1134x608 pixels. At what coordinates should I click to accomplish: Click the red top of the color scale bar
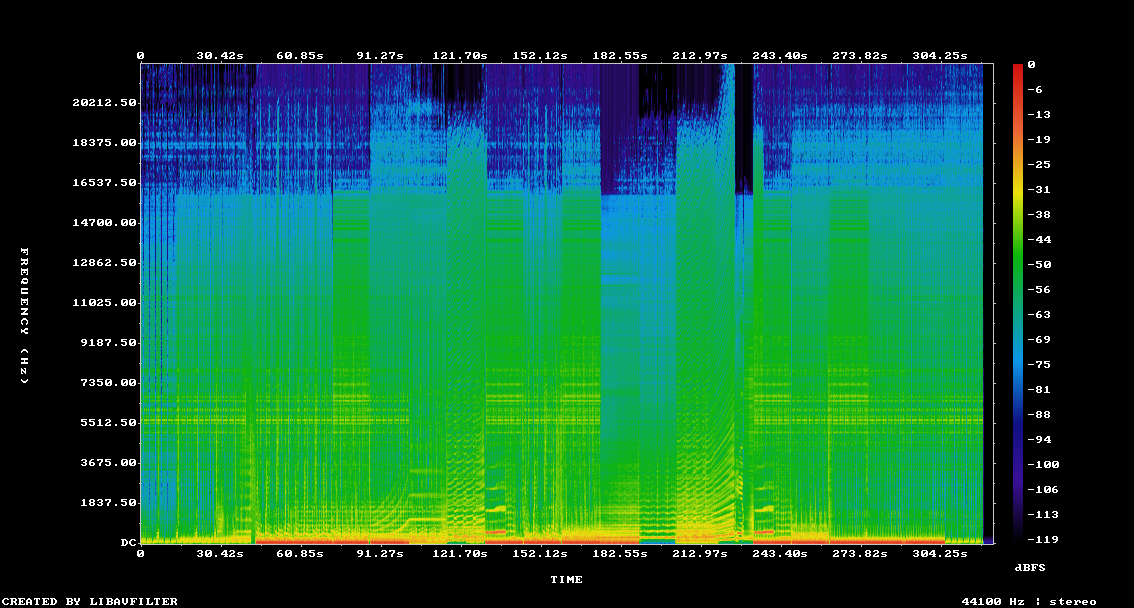point(1018,68)
